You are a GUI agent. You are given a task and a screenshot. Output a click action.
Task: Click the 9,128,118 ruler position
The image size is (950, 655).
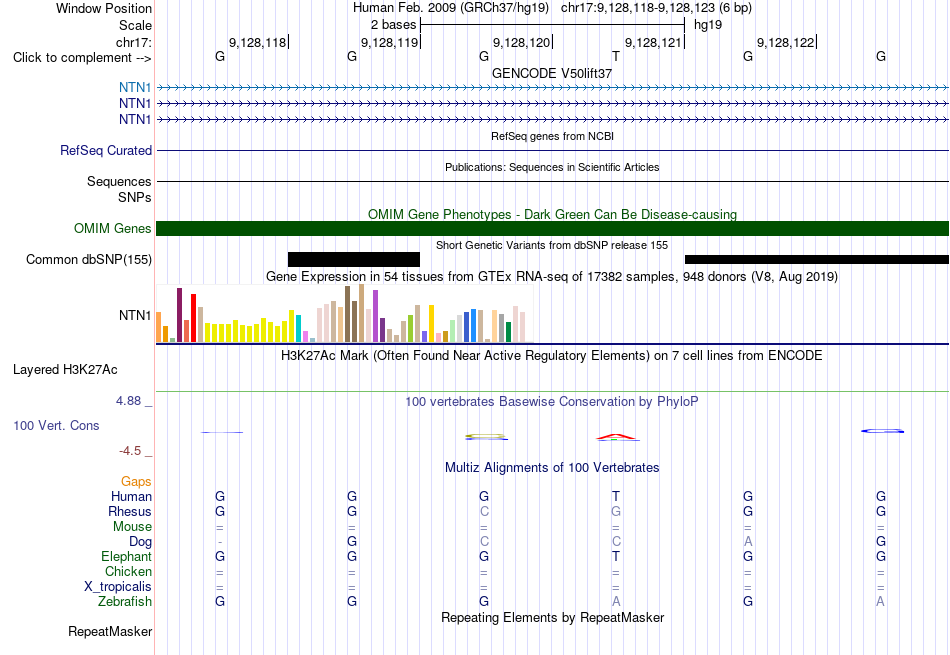tap(257, 42)
